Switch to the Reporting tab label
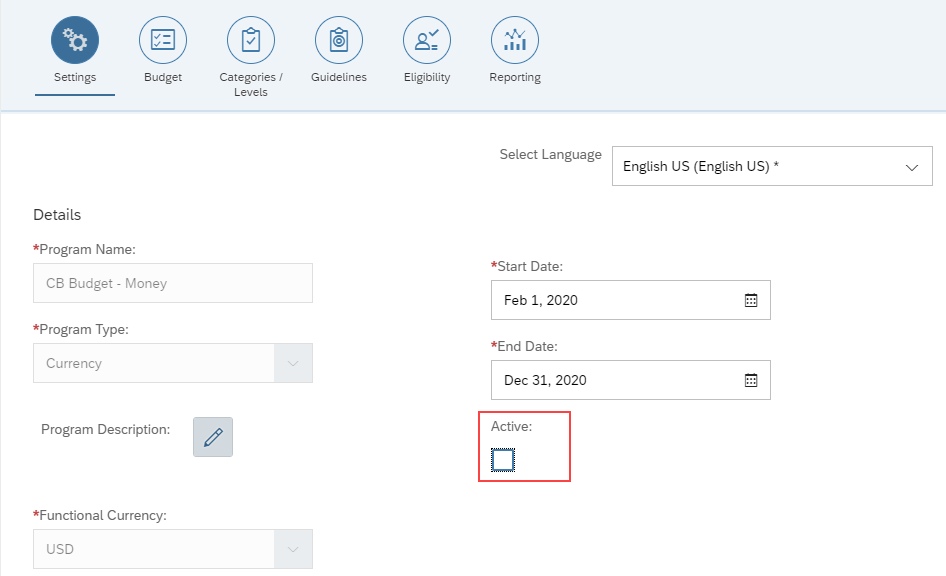The width and height of the screenshot is (946, 576). [x=515, y=77]
